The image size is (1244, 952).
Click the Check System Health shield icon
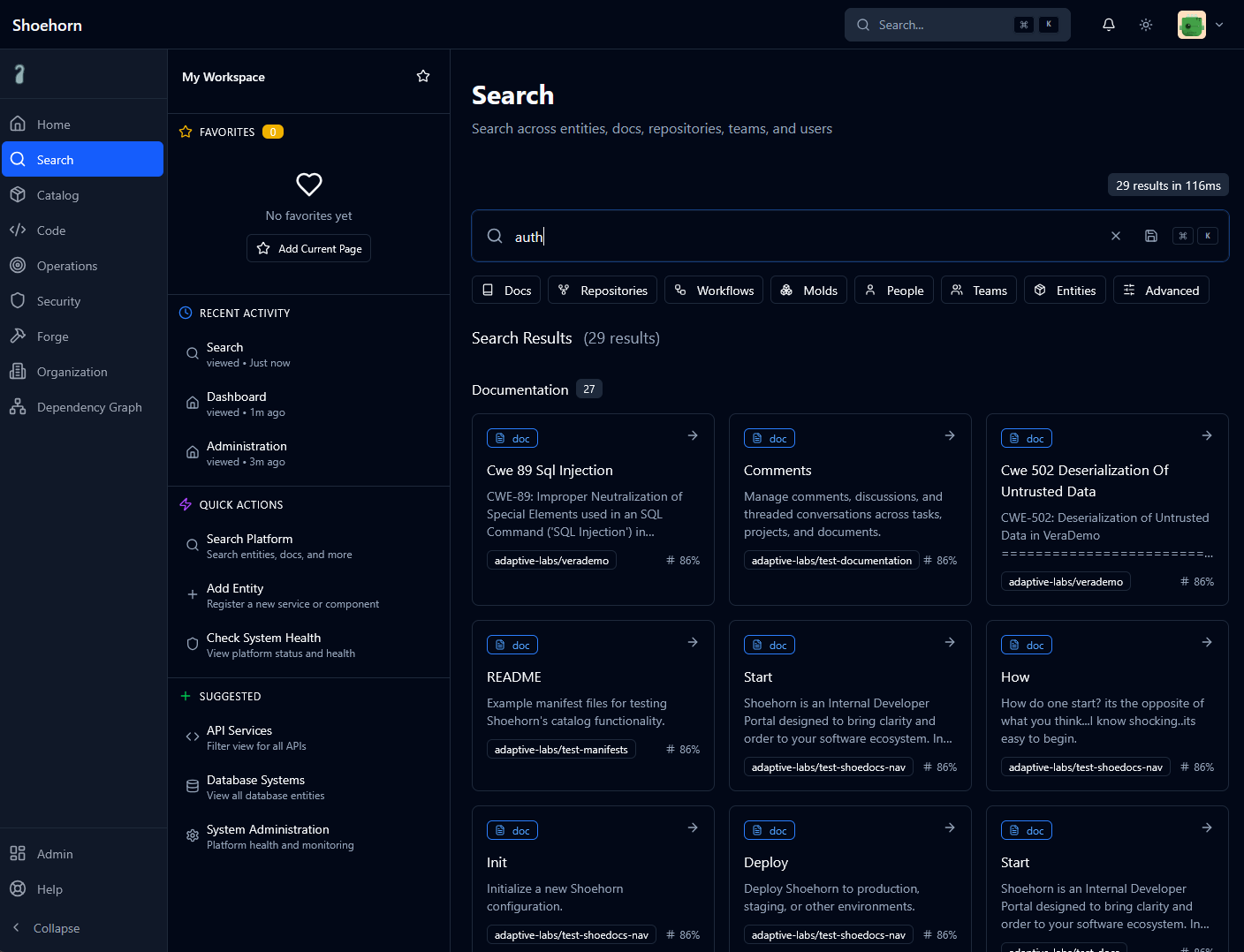[193, 645]
